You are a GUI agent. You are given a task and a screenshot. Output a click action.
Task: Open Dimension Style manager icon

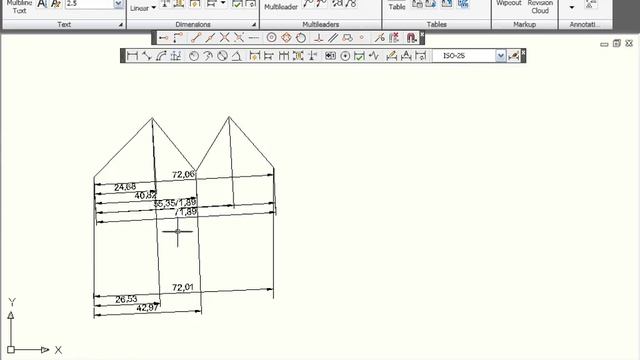point(513,56)
